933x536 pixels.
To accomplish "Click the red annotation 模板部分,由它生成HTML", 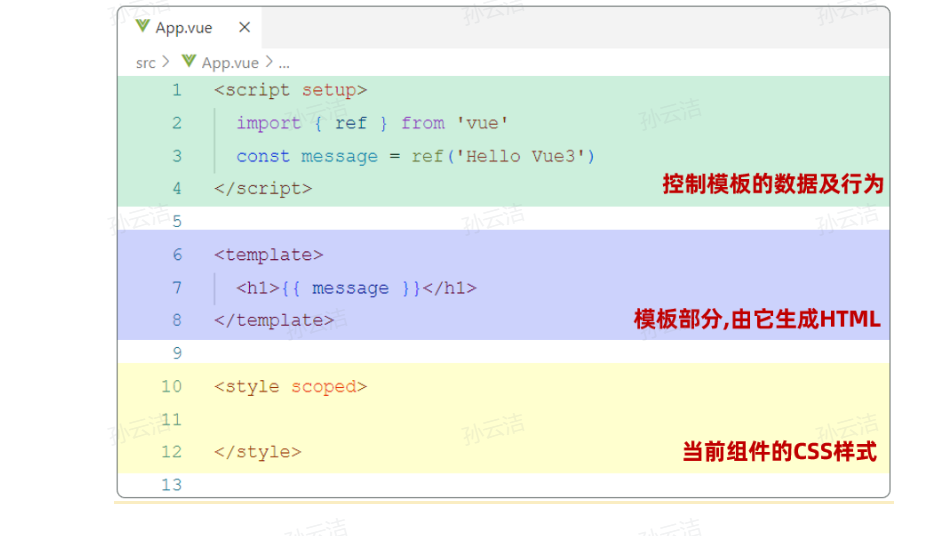I will 757,319.
